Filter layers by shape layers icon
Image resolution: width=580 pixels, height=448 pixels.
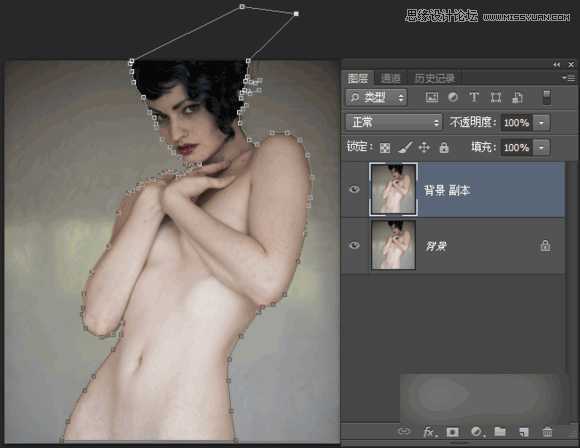click(x=496, y=97)
